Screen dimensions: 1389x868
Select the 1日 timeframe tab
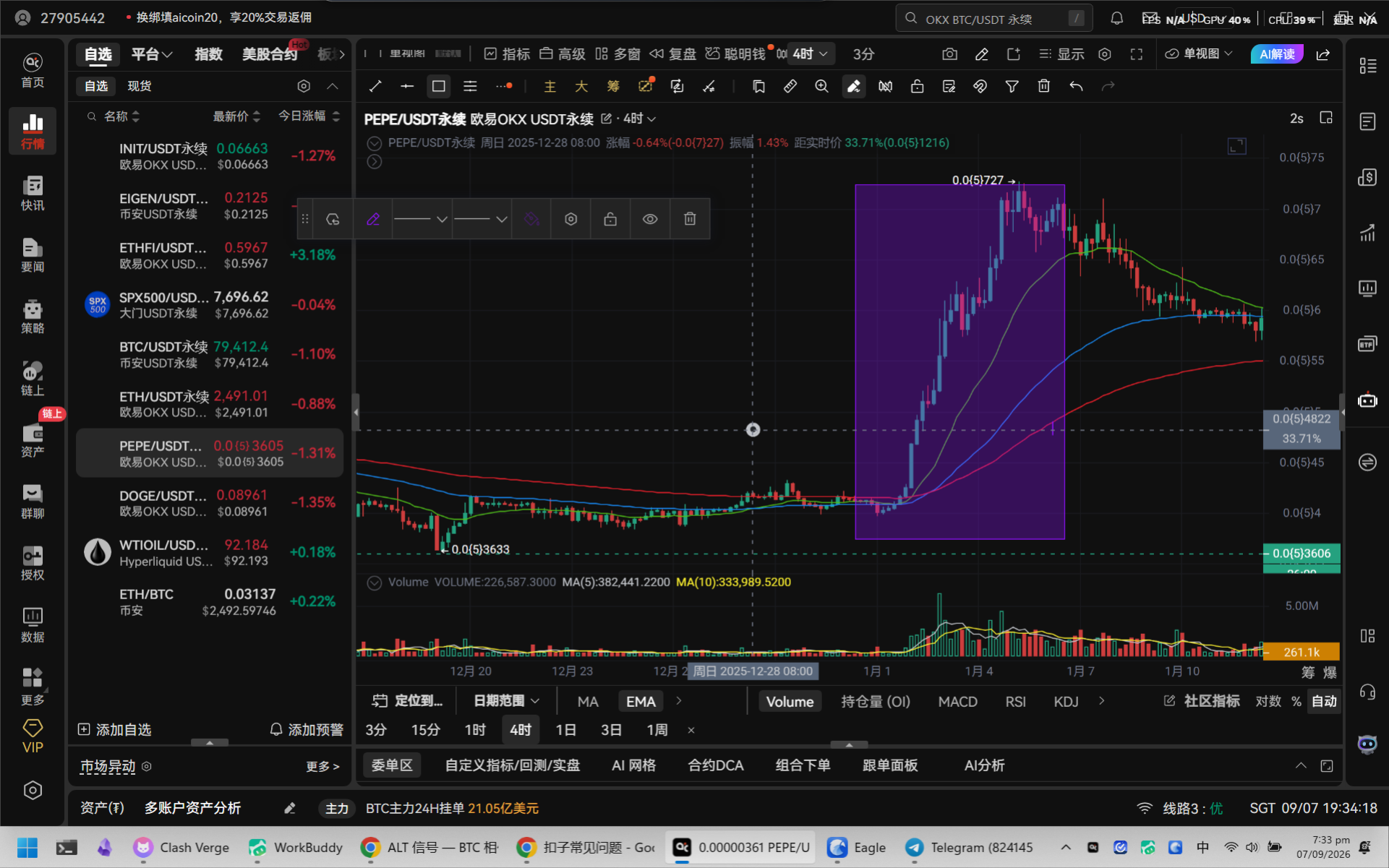[x=565, y=730]
